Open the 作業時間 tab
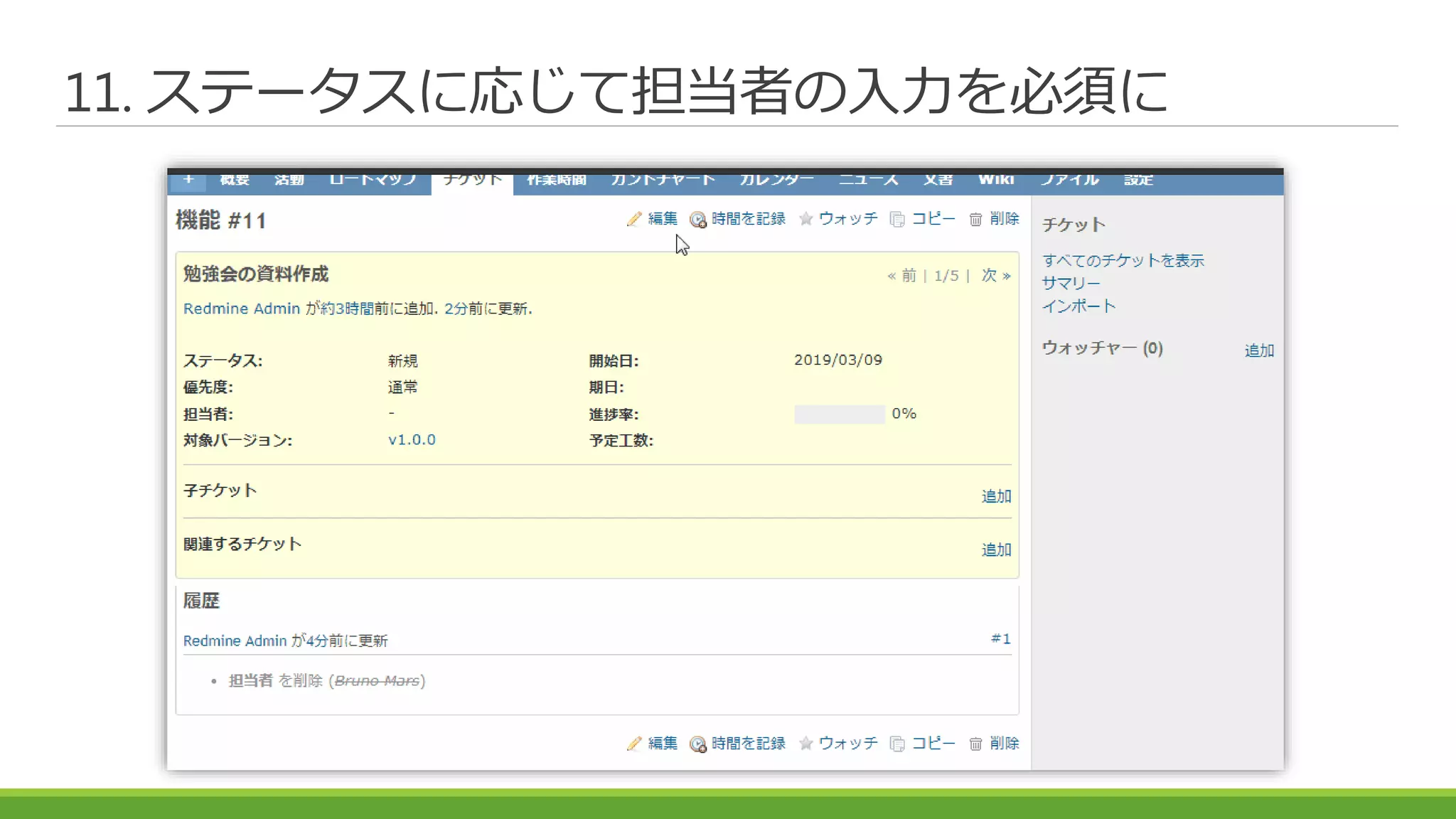The height and width of the screenshot is (819, 1456). pos(557,181)
